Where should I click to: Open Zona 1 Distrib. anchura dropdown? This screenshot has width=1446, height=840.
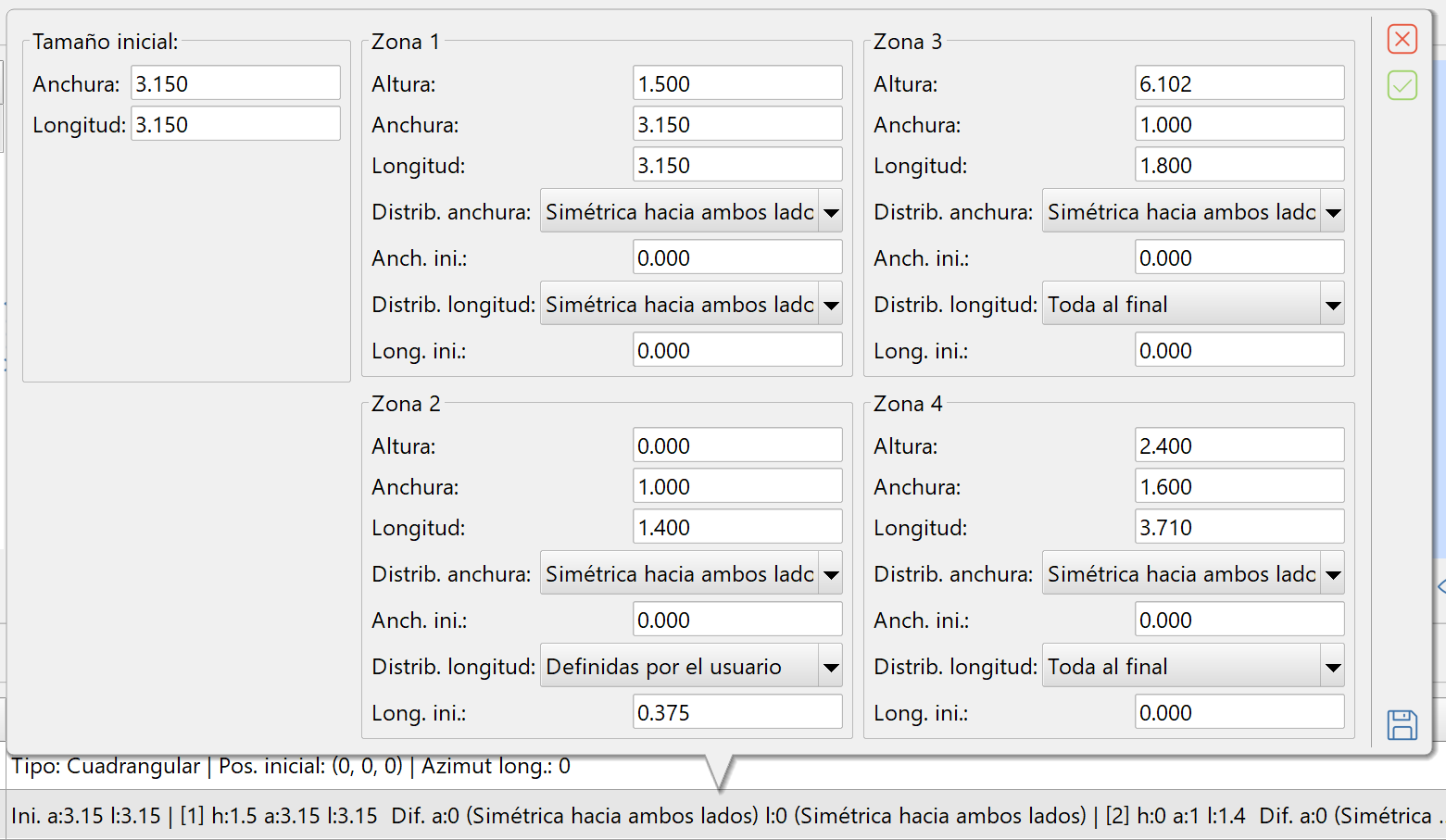point(691,212)
